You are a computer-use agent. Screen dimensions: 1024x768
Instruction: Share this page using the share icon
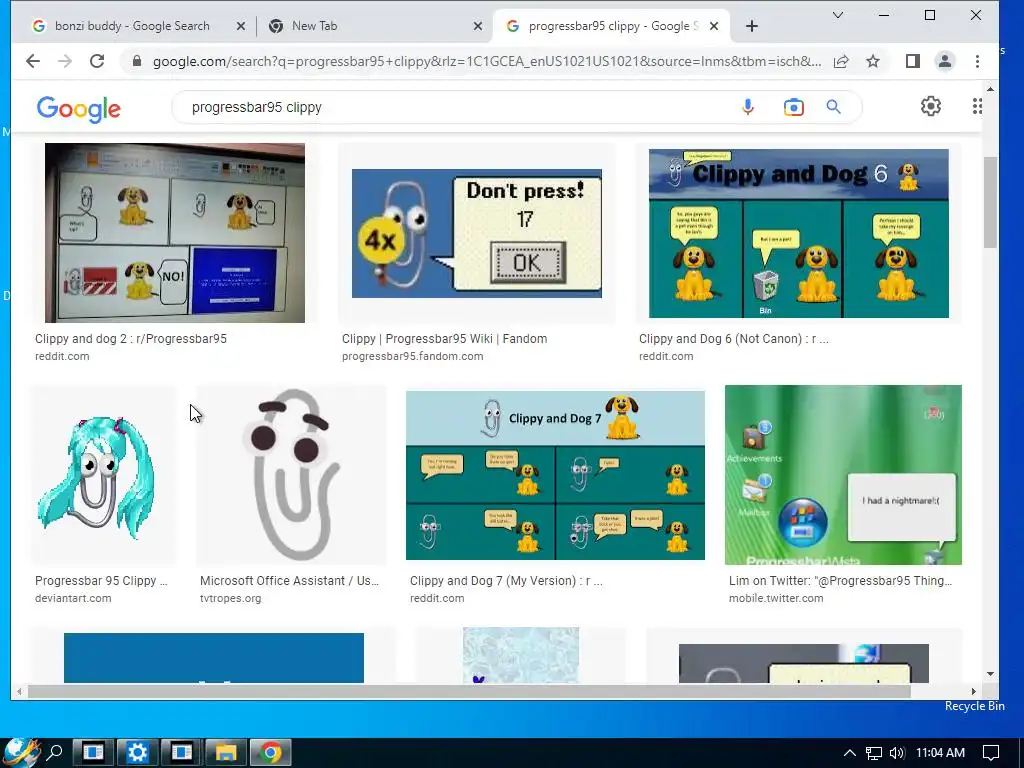[x=841, y=61]
